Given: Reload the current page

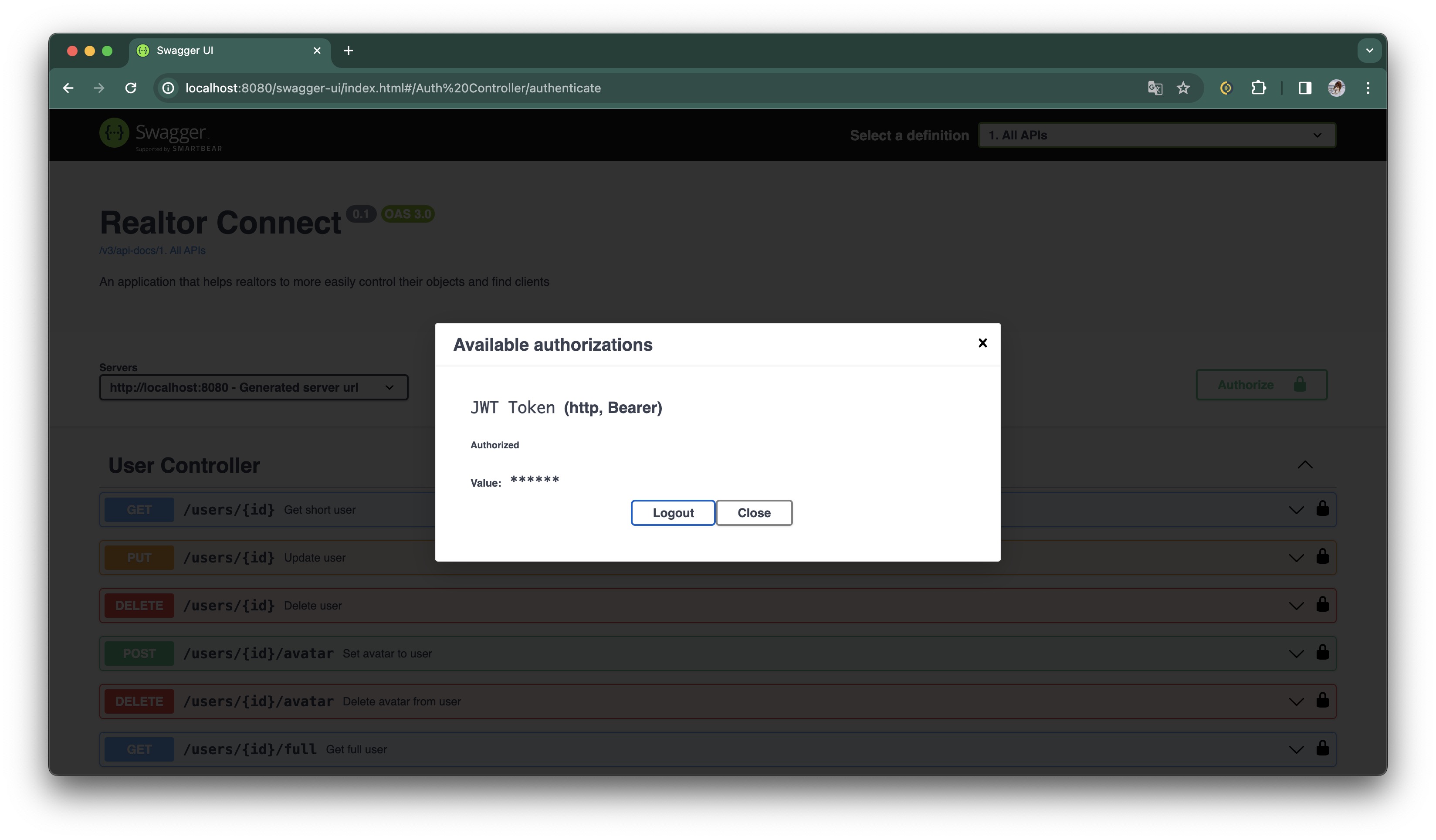Looking at the screenshot, I should point(131,88).
